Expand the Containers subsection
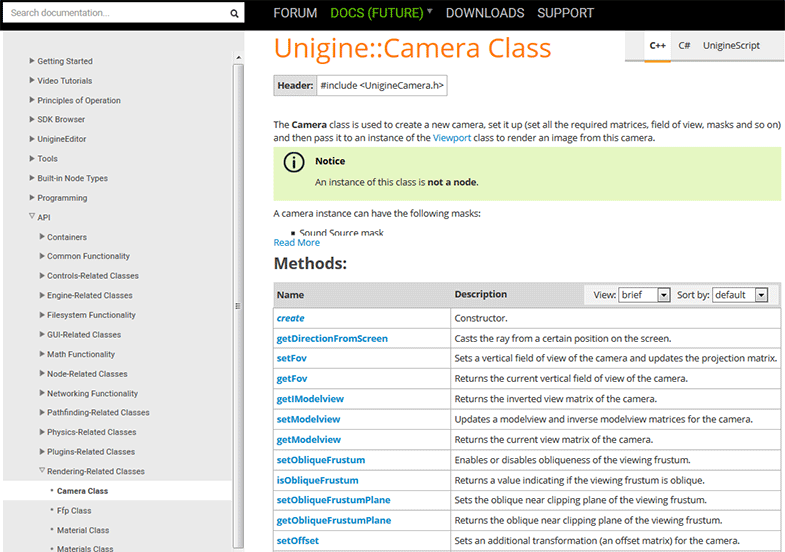 pyautogui.click(x=42, y=236)
